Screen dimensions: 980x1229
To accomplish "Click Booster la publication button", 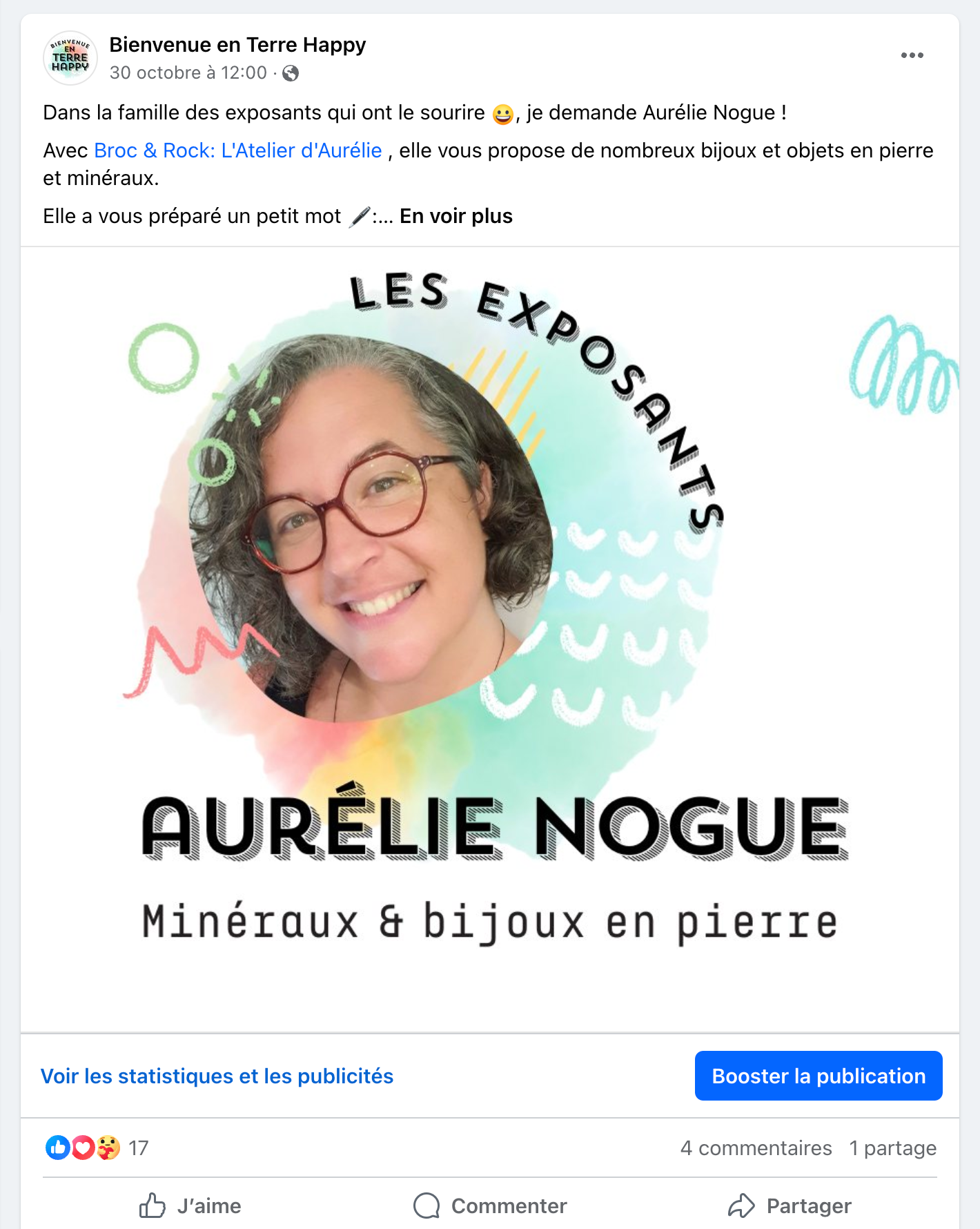I will tap(819, 1076).
